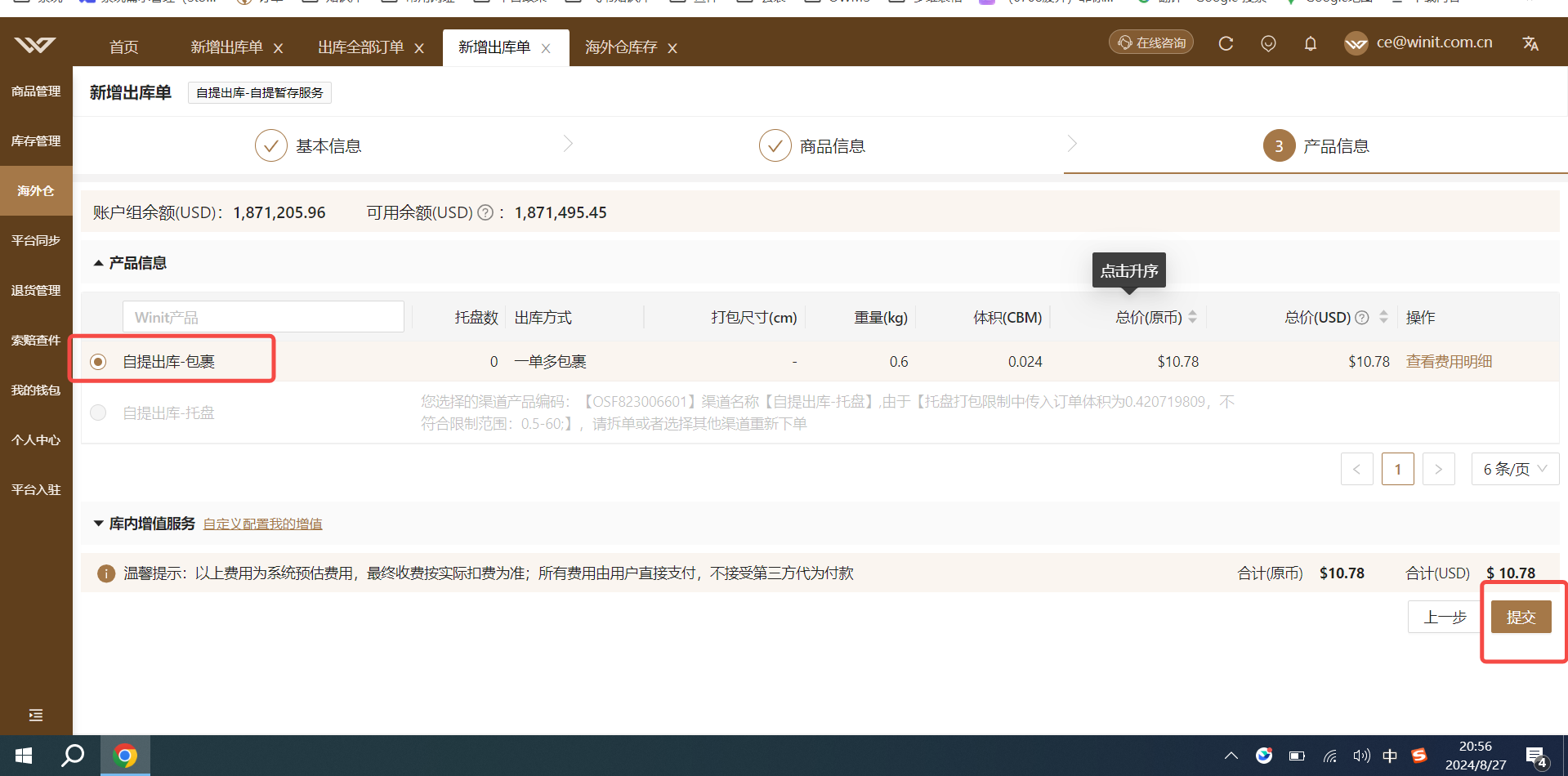Show help for 总价(USD) column

(1362, 318)
